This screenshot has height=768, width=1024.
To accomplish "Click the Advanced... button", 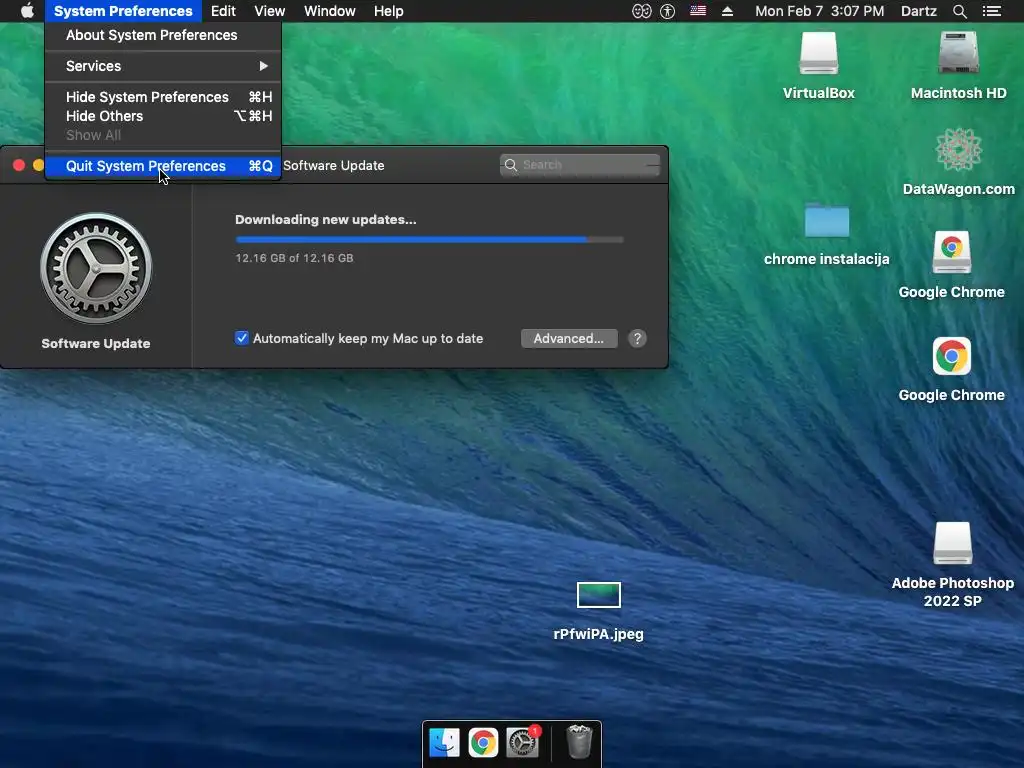I will pyautogui.click(x=569, y=338).
